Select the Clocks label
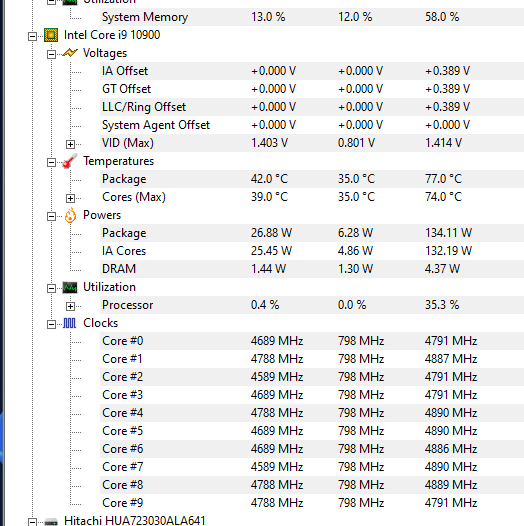The width and height of the screenshot is (524, 526). [x=101, y=323]
